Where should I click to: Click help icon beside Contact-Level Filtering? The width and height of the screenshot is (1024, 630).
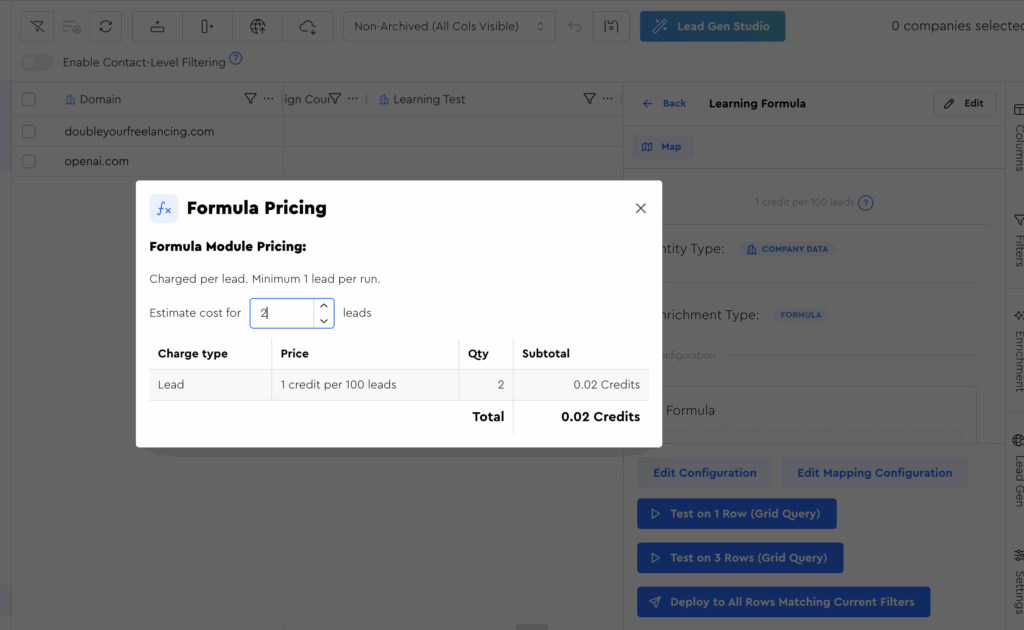(x=236, y=59)
